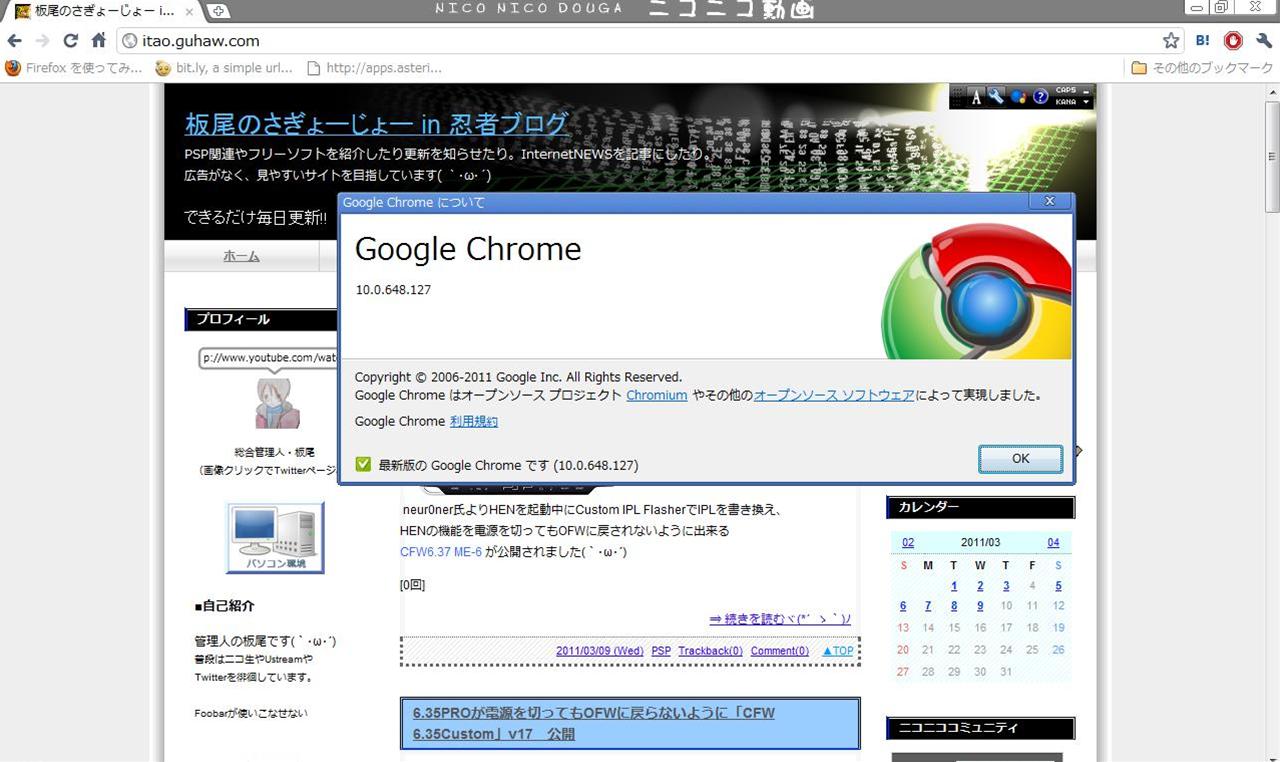Go to next month 04 in calendar

[x=1053, y=543]
